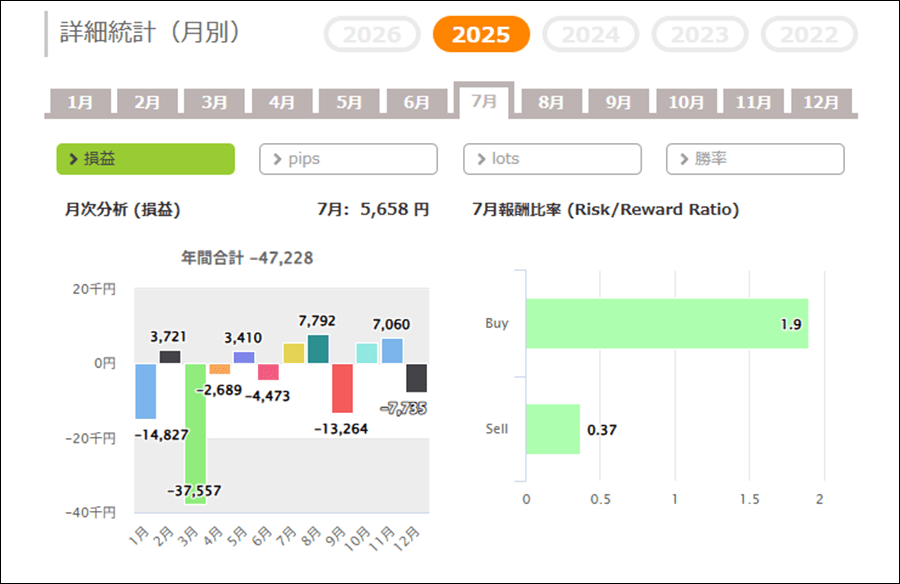The height and width of the screenshot is (584, 900).
Task: Open the 1月 month tab
Action: [80, 102]
